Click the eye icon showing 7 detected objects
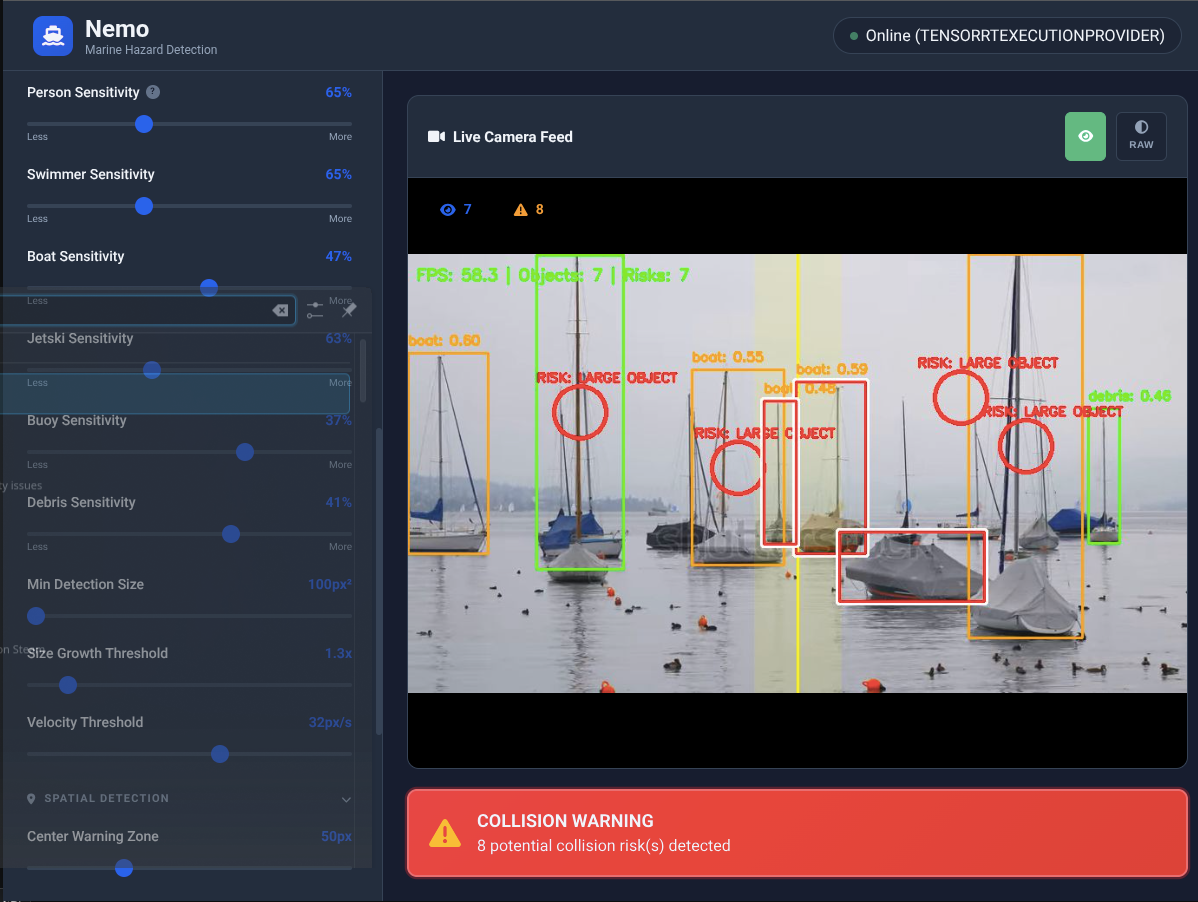The image size is (1198, 902). click(x=446, y=209)
